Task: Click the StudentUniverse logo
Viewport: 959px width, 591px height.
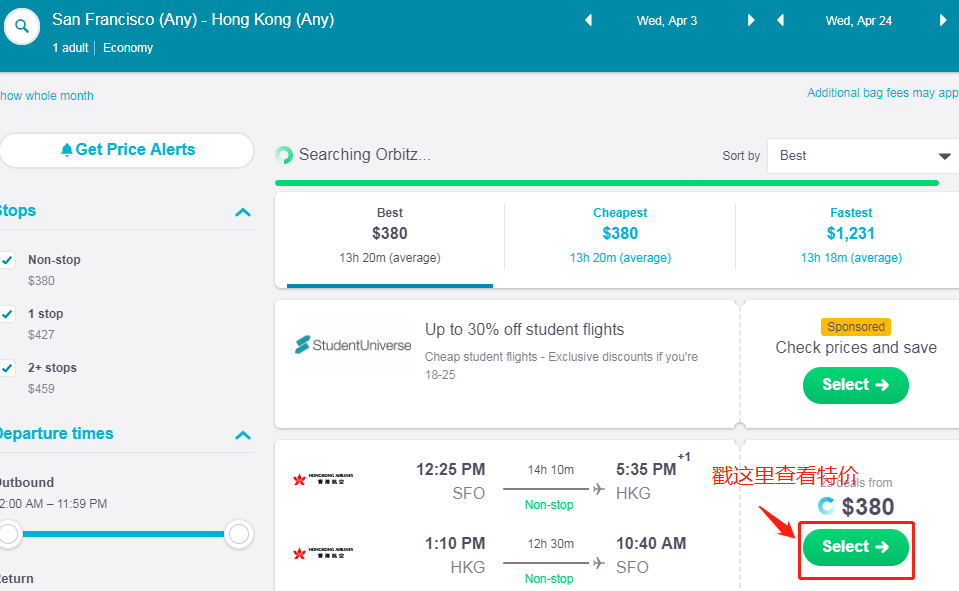Action: pyautogui.click(x=353, y=345)
